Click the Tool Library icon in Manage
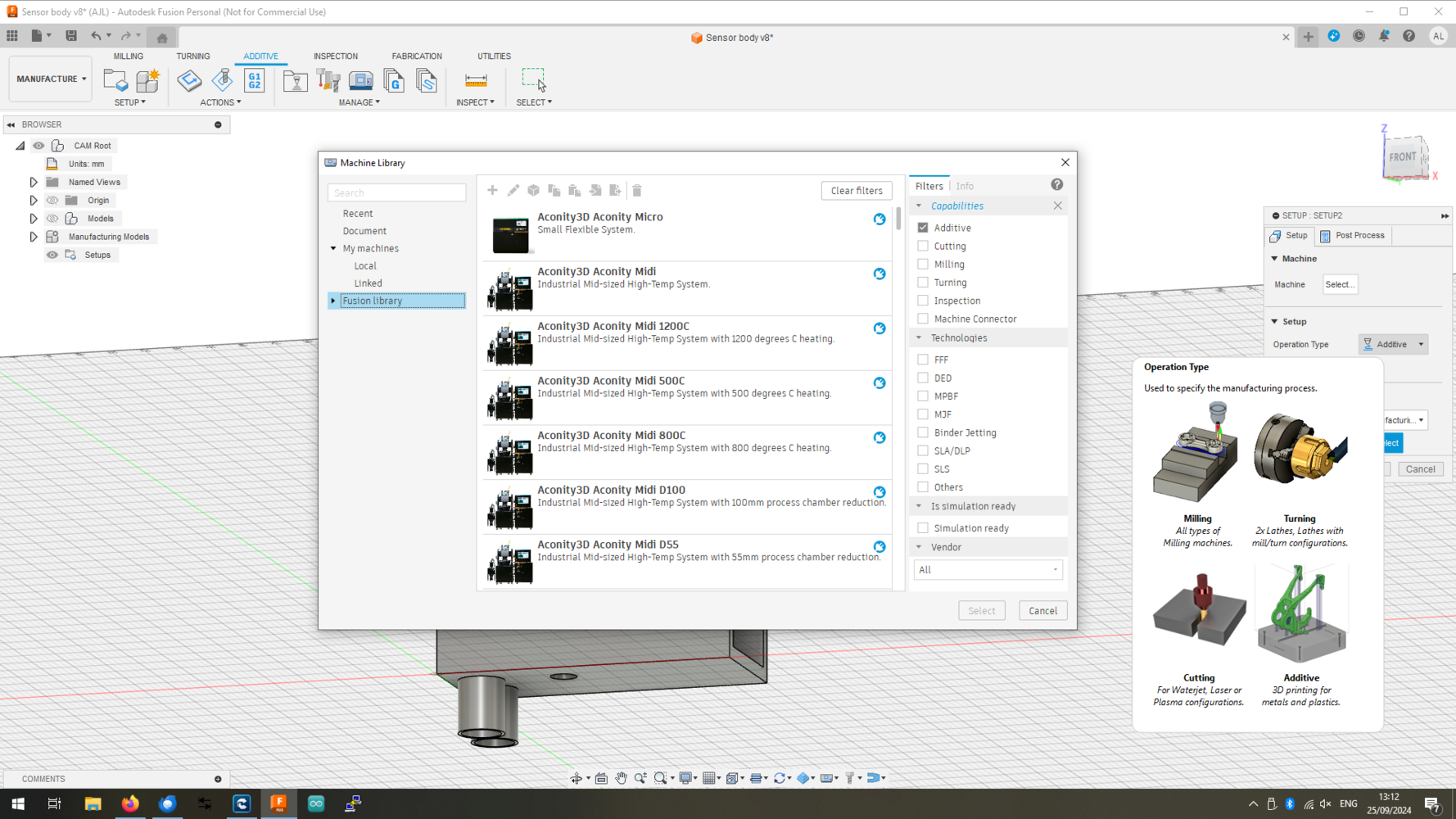The image size is (1456, 819). coord(328,80)
